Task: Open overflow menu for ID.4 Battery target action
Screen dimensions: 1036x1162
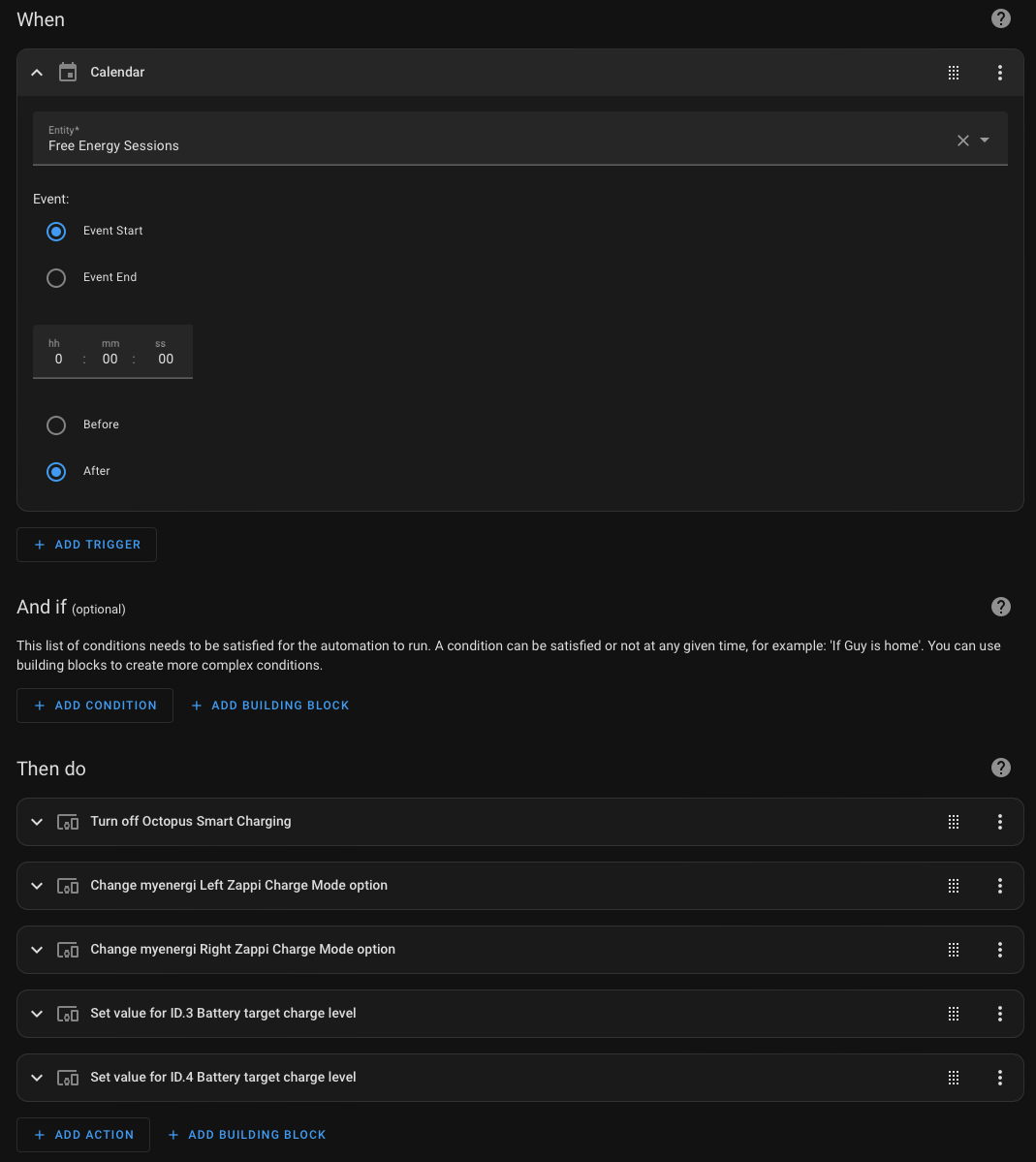Action: [1000, 1078]
